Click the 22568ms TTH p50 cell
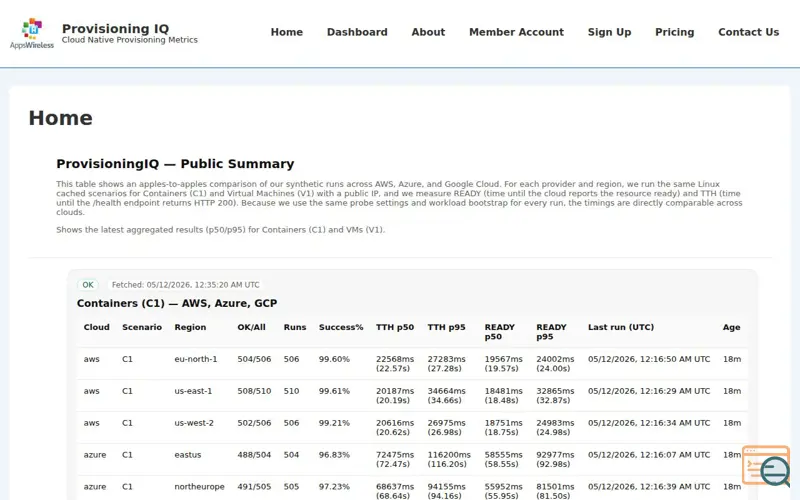 point(395,364)
